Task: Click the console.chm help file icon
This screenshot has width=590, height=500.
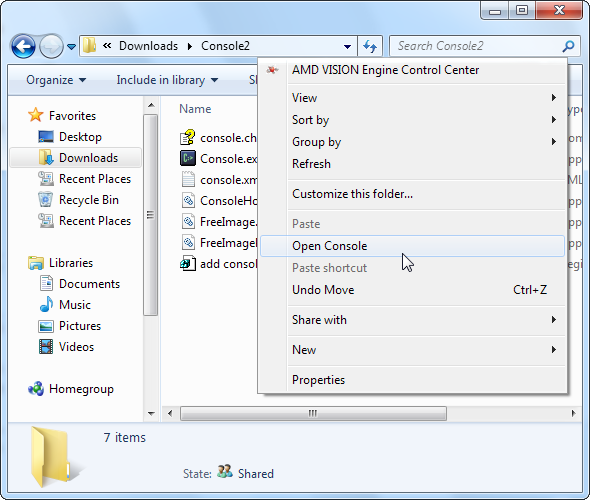Action: tap(188, 137)
